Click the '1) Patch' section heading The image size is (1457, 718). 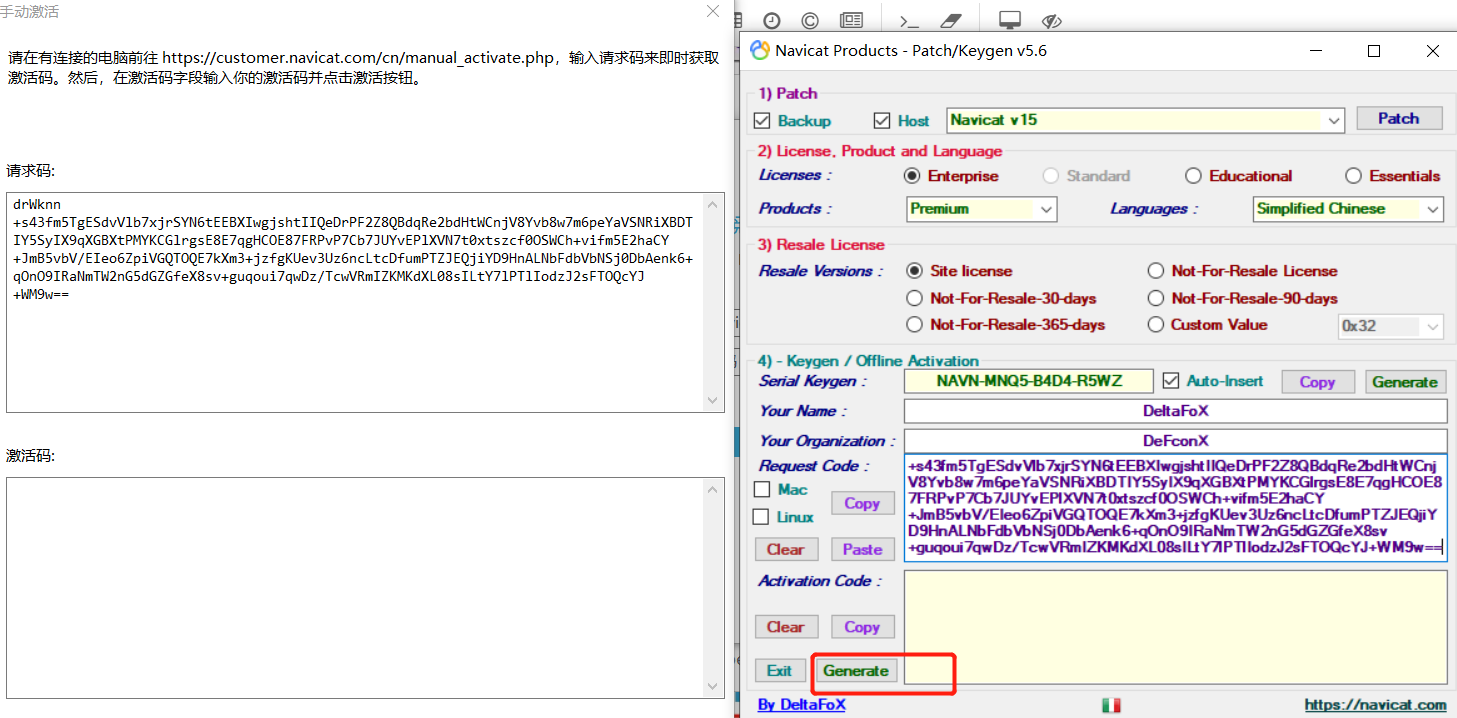788,94
